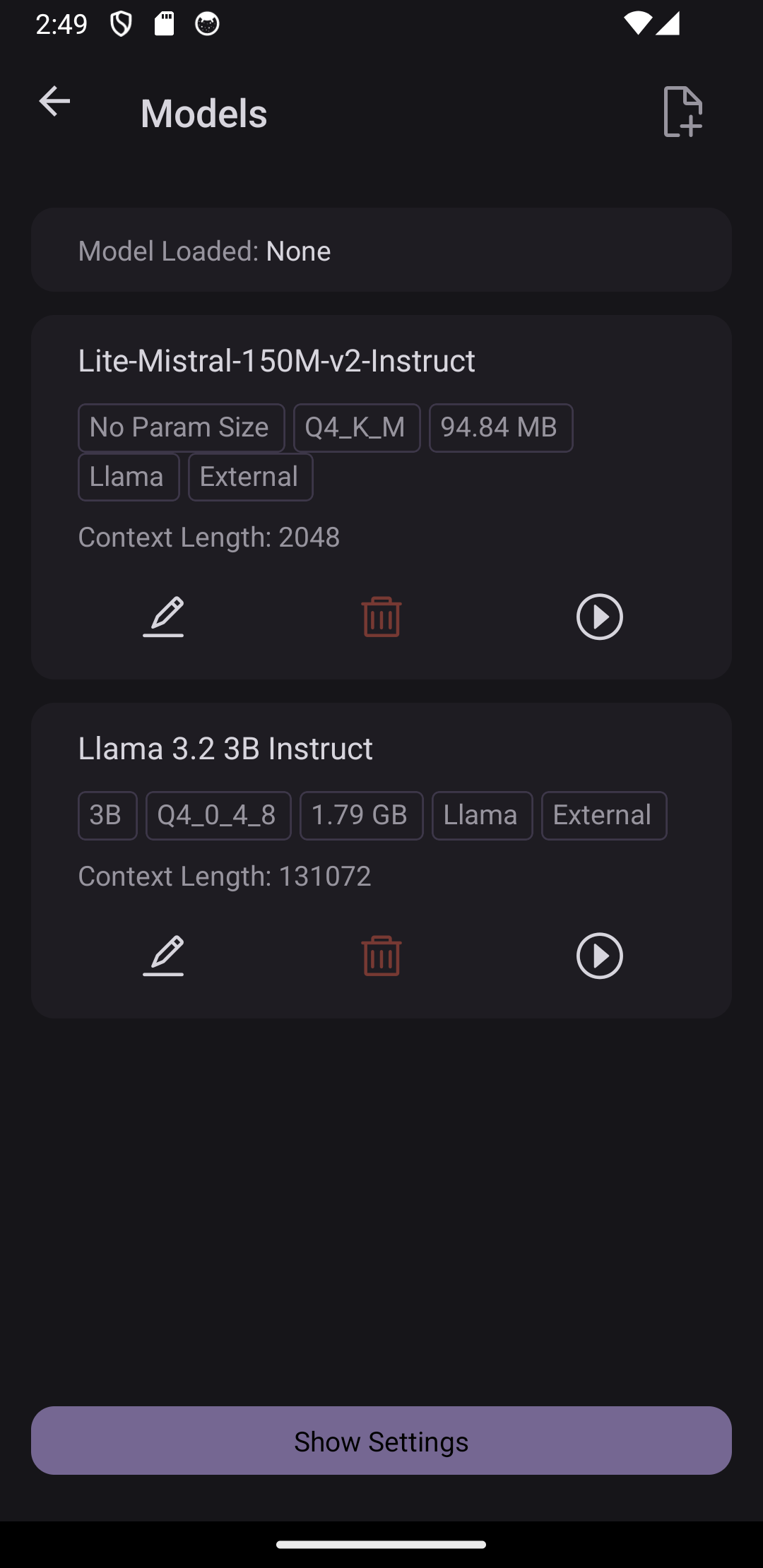Tap the Q4_K_M quantization tag
Viewport: 763px width, 1568px height.
pos(357,428)
